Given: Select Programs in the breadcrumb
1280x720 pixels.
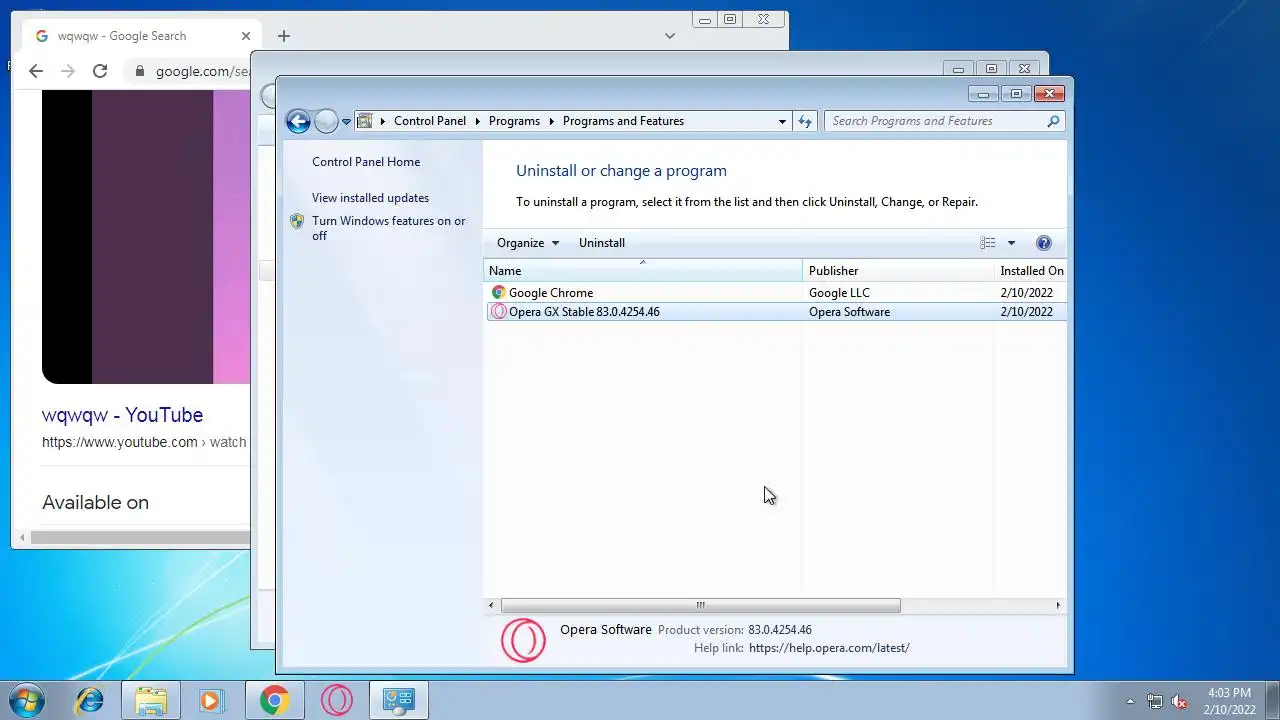Looking at the screenshot, I should [x=514, y=121].
